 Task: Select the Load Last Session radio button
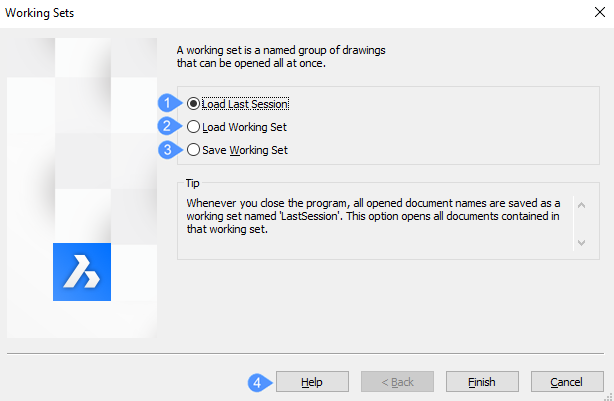click(x=194, y=103)
